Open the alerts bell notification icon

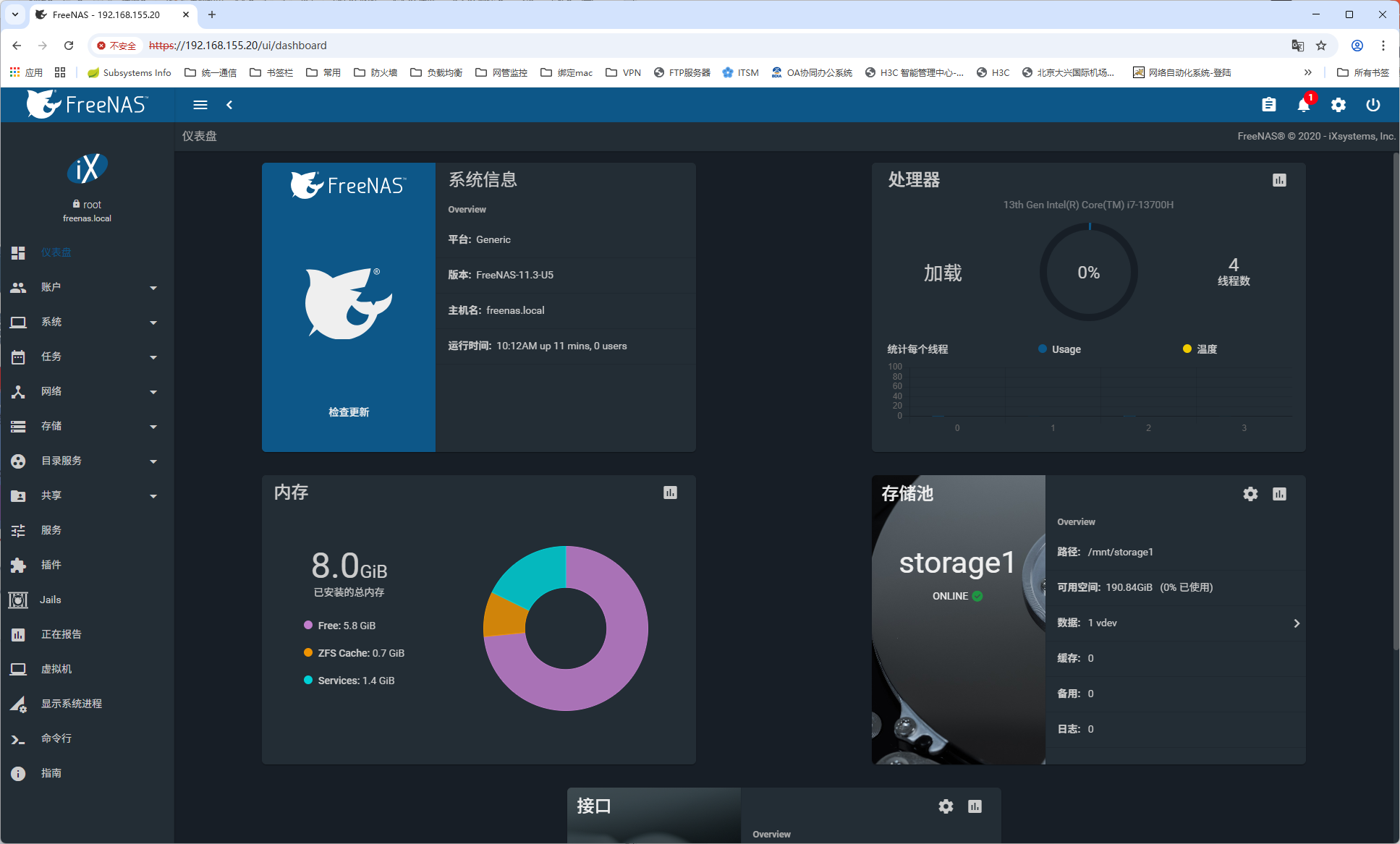click(x=1303, y=106)
